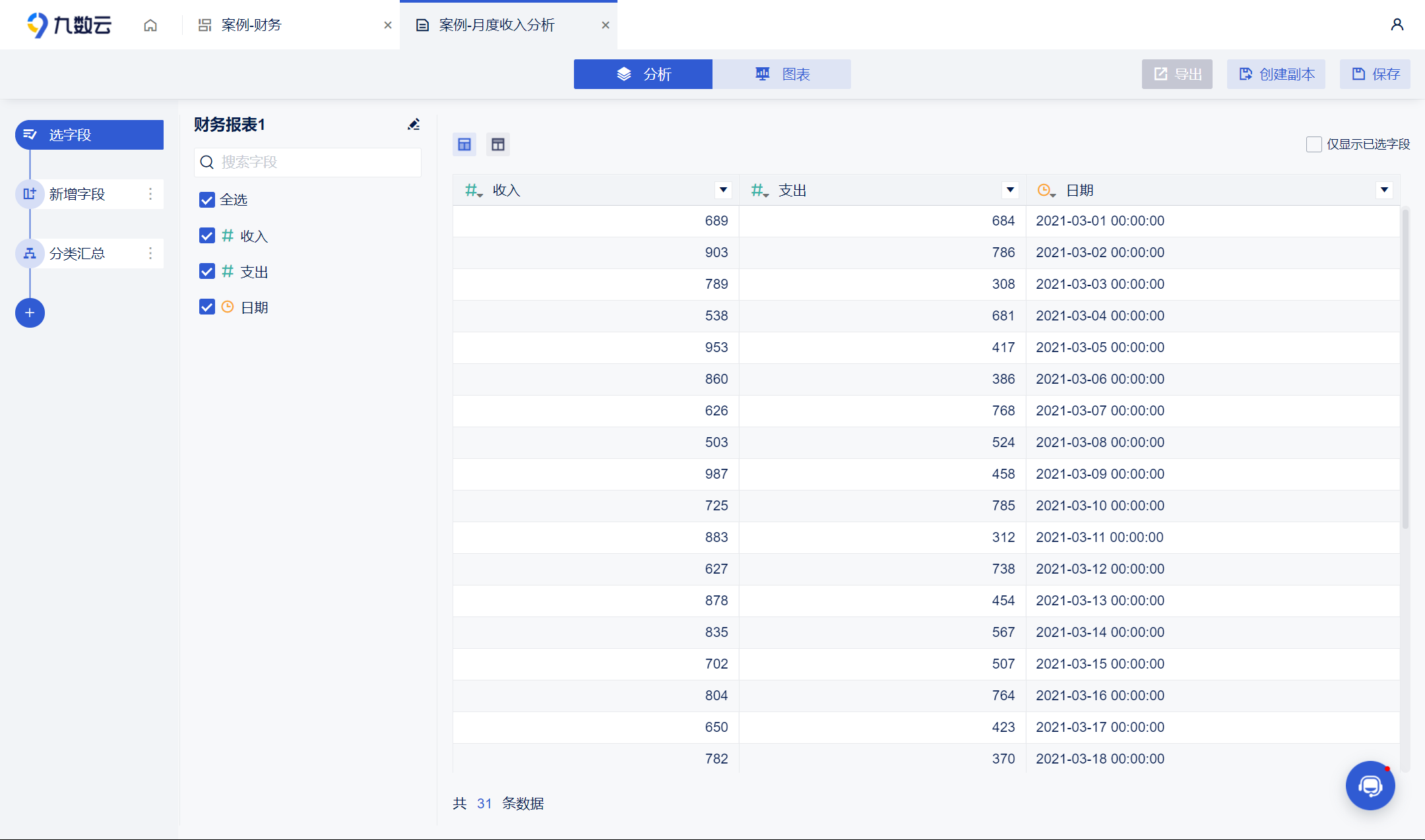Open the three-dot menu for 分类汇总
The width and height of the screenshot is (1425, 840).
click(150, 253)
